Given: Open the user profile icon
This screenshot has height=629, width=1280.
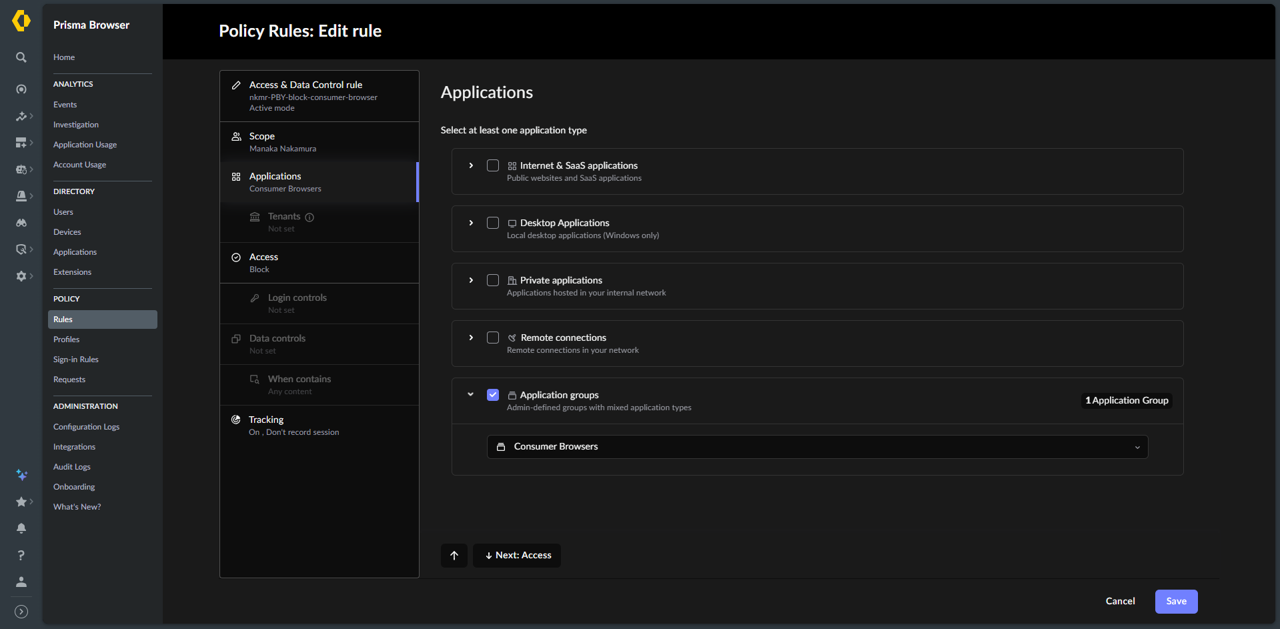Looking at the screenshot, I should (x=21, y=582).
